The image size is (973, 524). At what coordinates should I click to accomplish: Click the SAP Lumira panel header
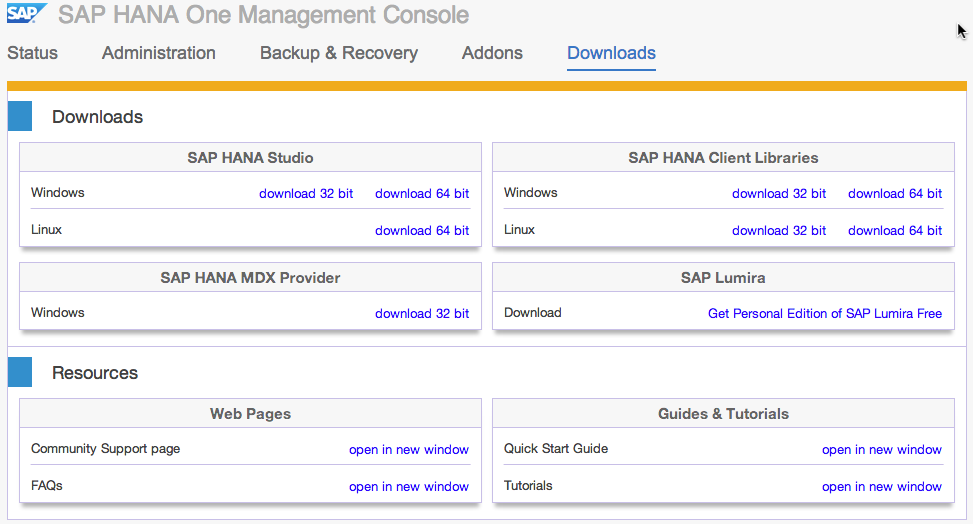point(723,278)
